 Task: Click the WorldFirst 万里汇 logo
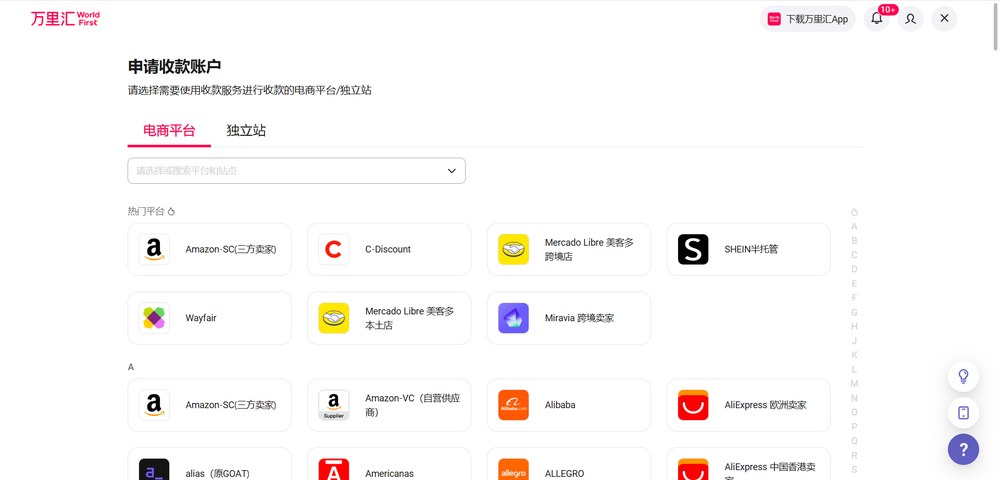(x=65, y=18)
